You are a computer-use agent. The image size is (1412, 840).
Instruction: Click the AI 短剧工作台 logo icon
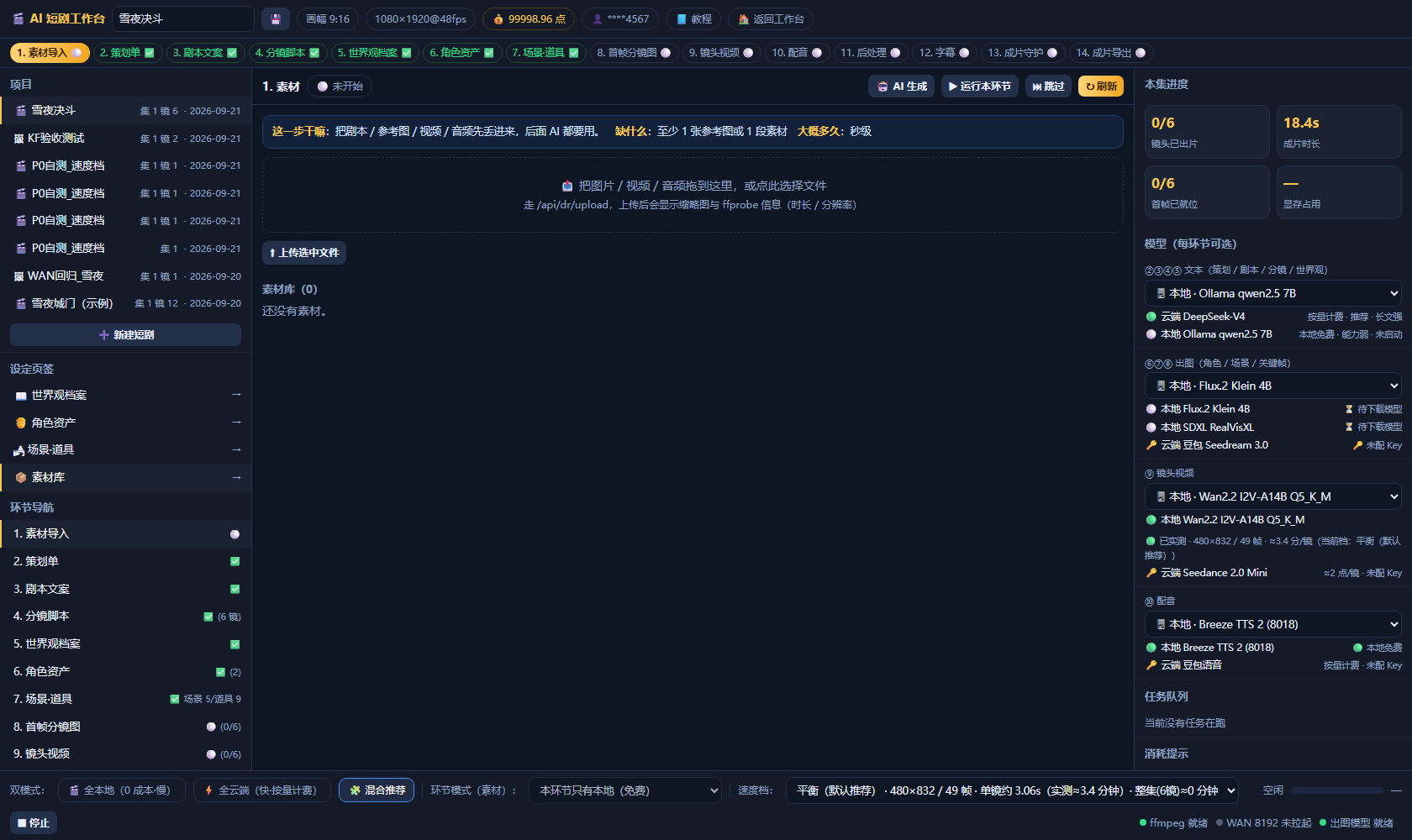pyautogui.click(x=18, y=18)
